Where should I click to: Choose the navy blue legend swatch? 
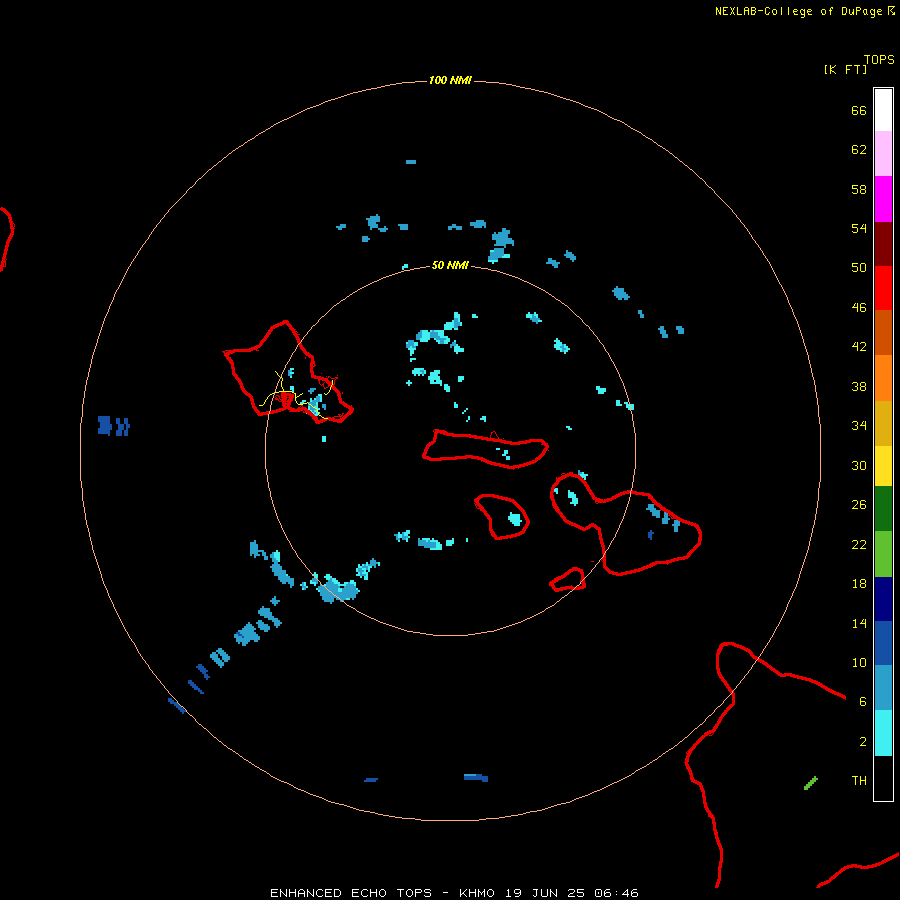(x=883, y=599)
